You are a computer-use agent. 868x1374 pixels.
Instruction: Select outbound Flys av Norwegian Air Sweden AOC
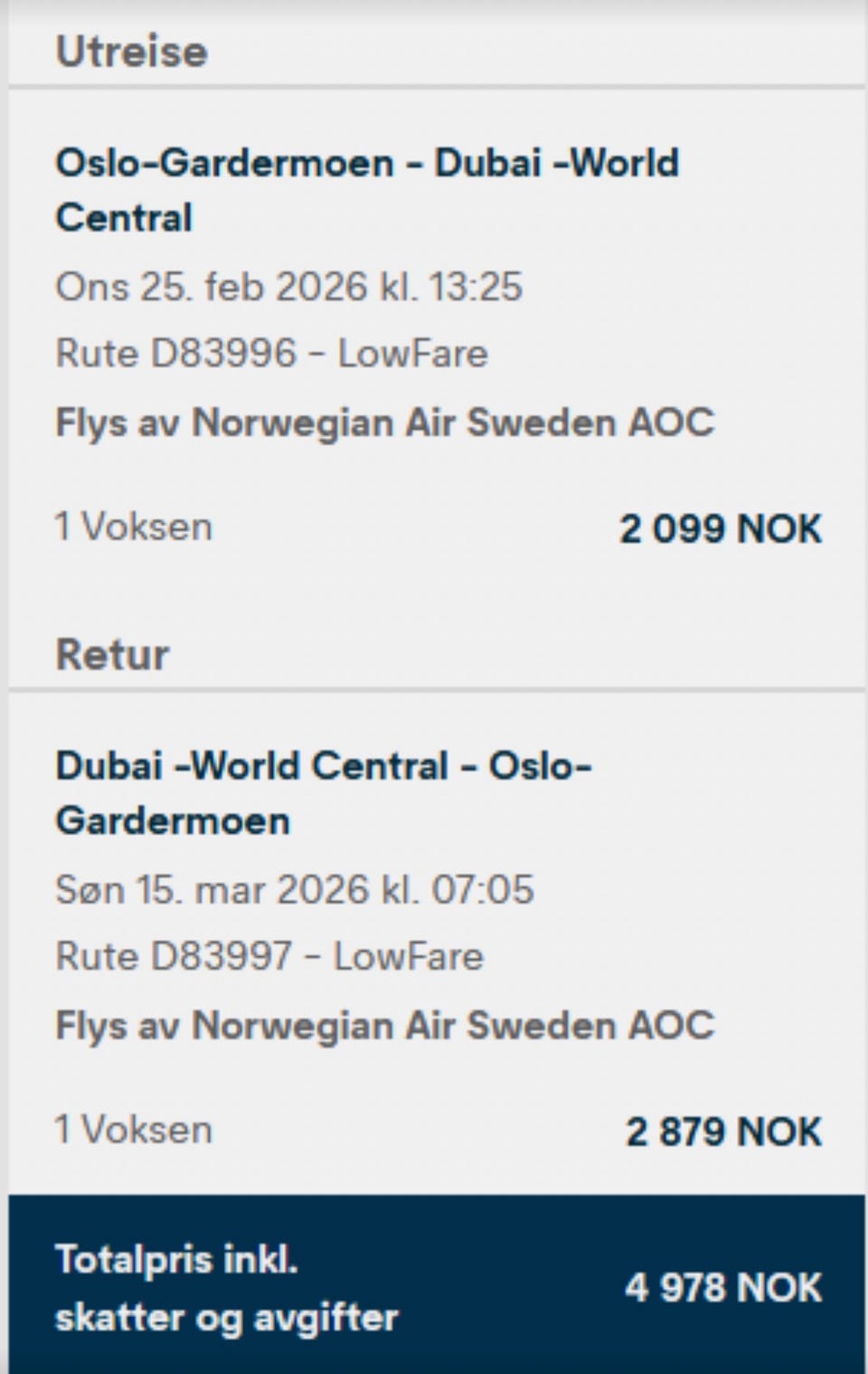[x=385, y=422]
